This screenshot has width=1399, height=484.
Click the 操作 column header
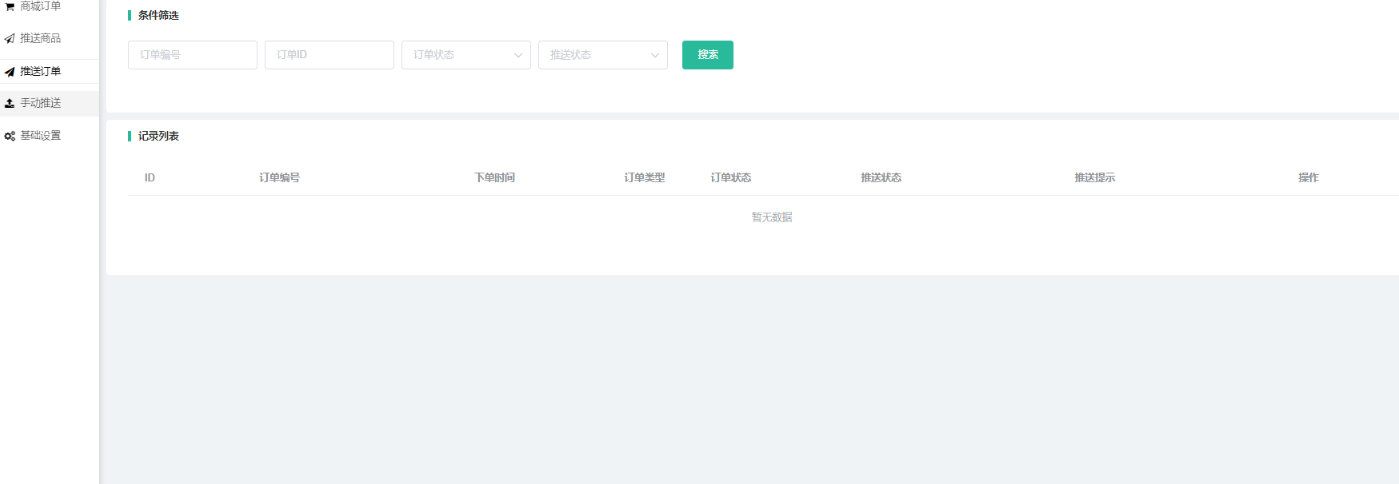pos(1308,178)
